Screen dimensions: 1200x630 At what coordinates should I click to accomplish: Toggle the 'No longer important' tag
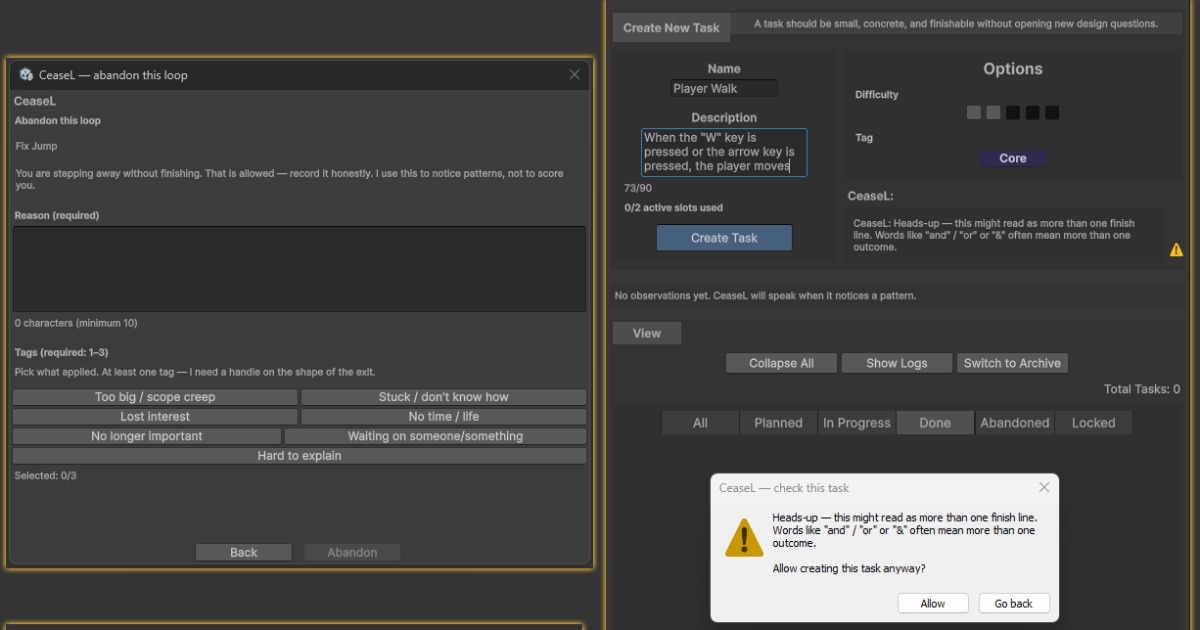click(x=147, y=436)
